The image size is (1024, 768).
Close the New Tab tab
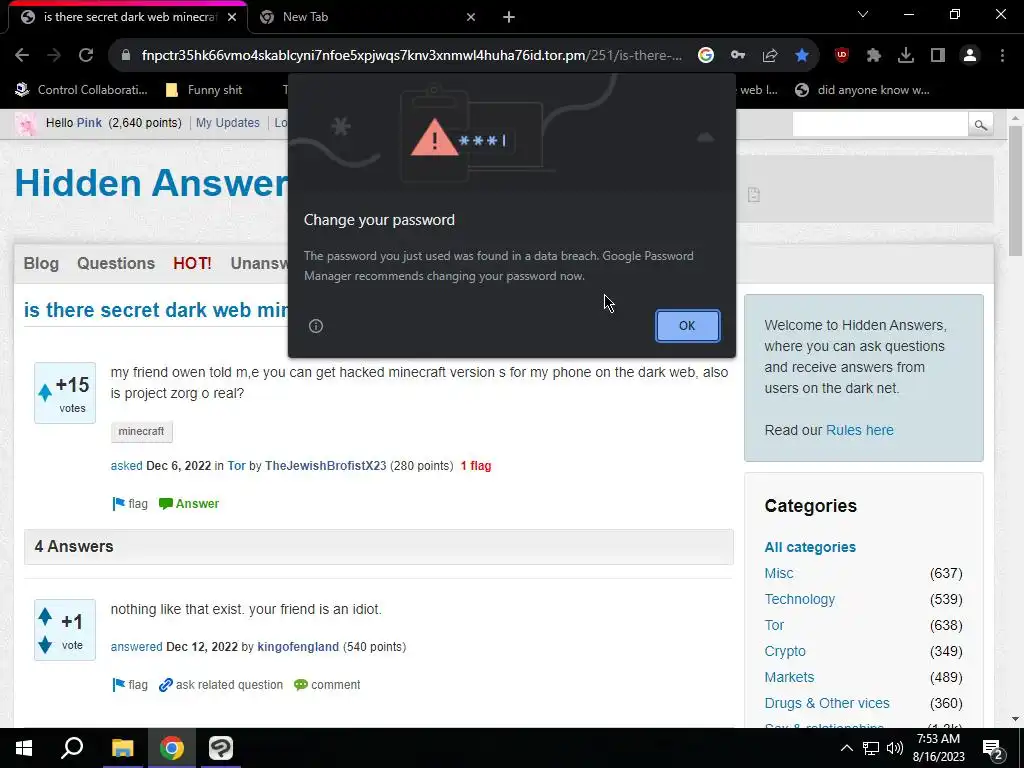[471, 18]
